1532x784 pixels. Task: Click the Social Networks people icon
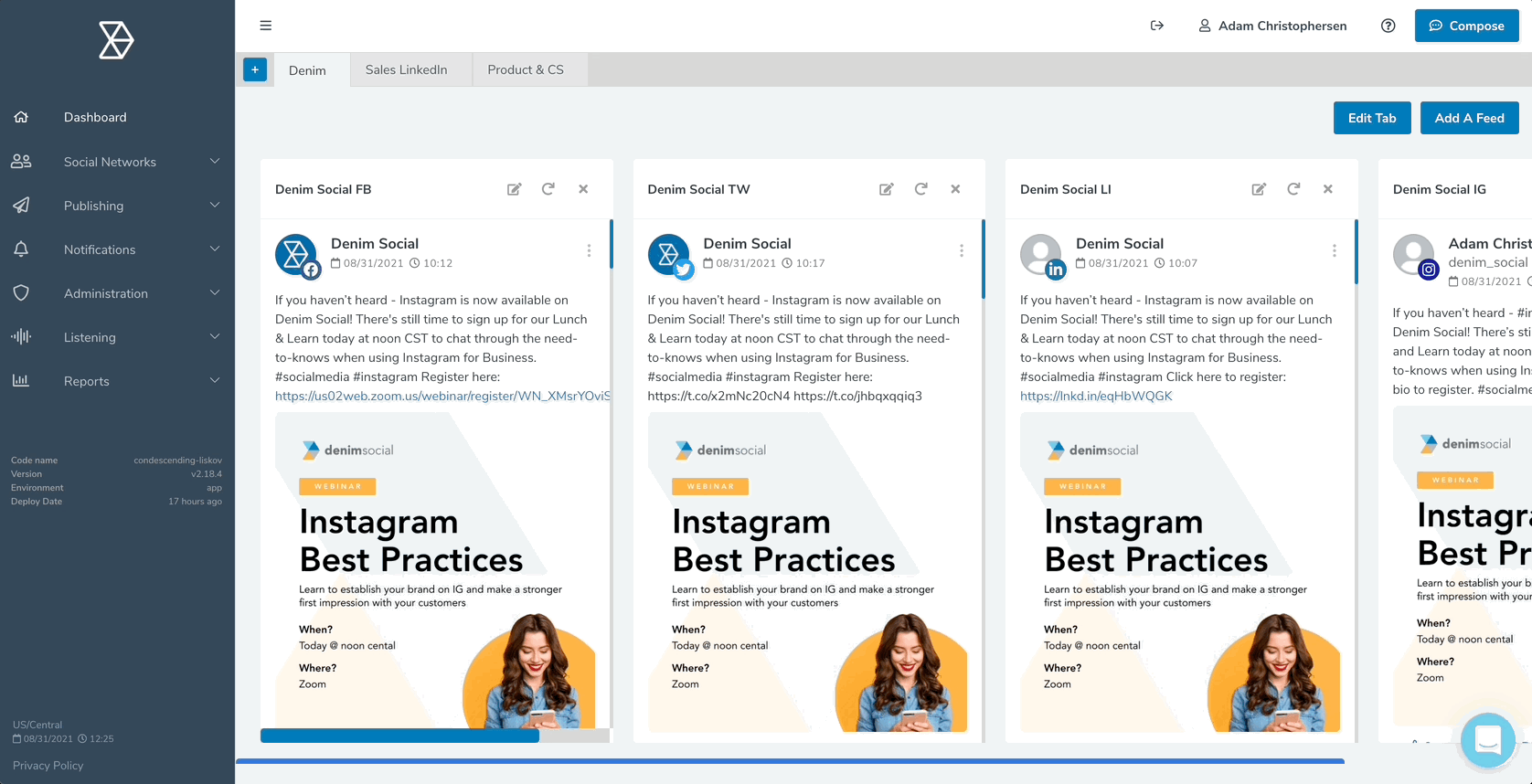pyautogui.click(x=21, y=162)
